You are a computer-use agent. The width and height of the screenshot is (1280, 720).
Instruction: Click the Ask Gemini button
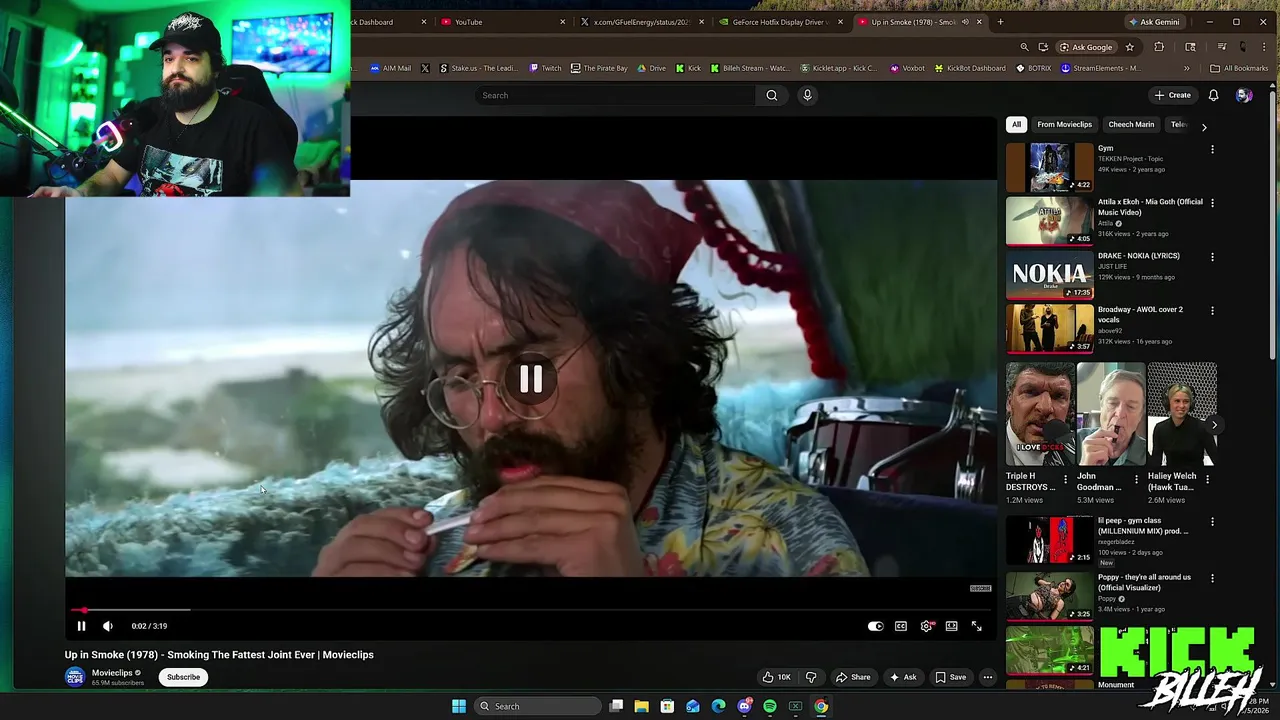(1153, 22)
